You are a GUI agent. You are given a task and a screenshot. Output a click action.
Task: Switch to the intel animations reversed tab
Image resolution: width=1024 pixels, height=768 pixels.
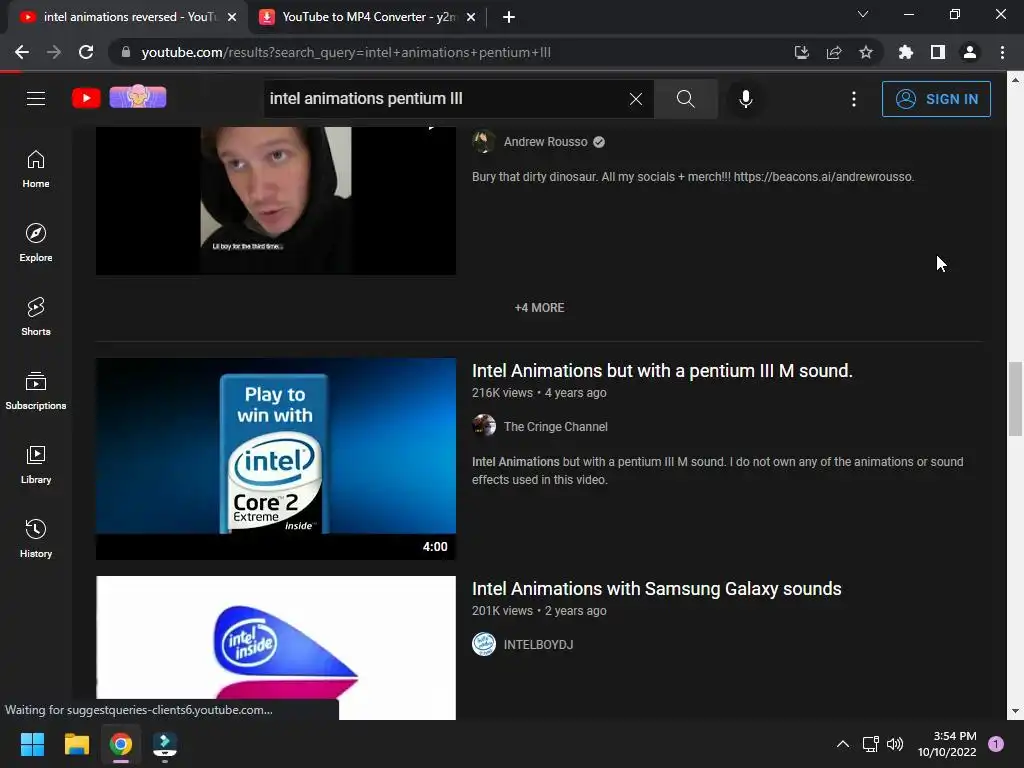127,17
